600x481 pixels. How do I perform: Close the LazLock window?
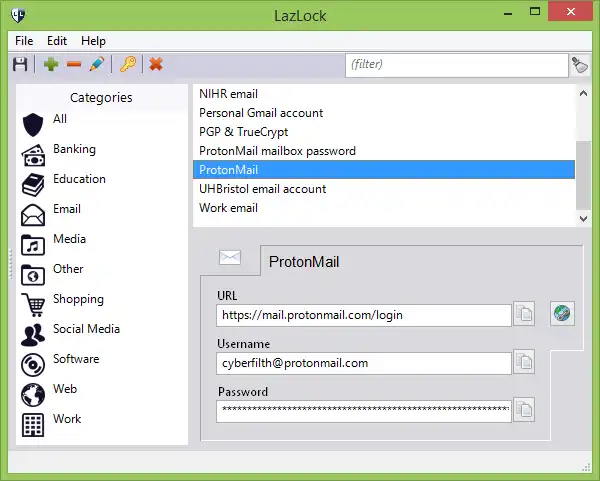tap(571, 11)
